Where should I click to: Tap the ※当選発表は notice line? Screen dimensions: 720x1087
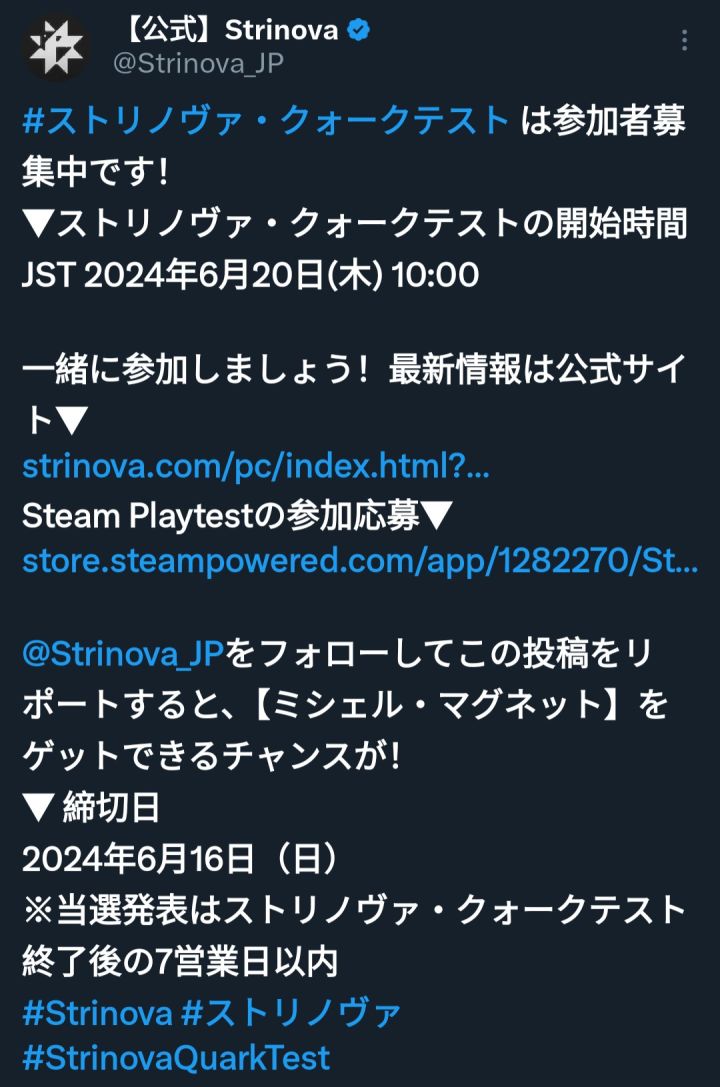(x=354, y=910)
